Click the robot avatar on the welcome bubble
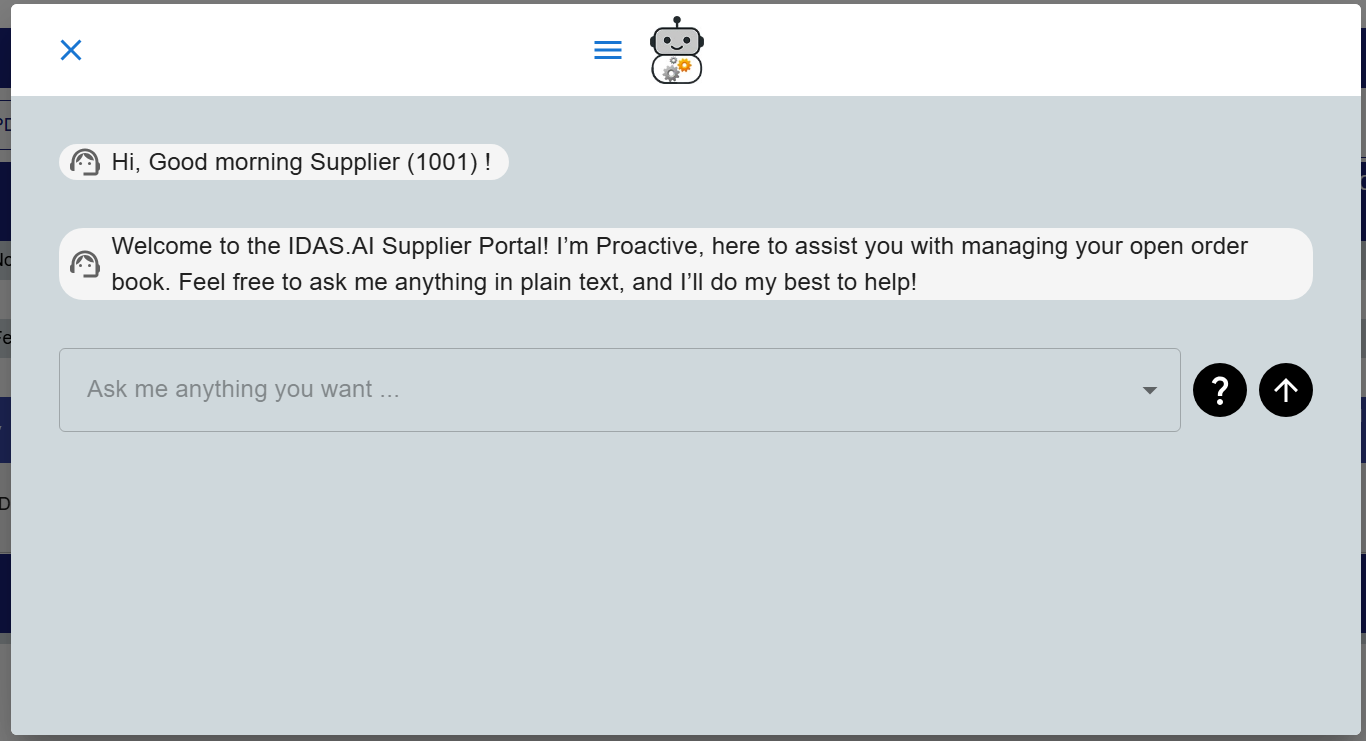Image resolution: width=1366 pixels, height=741 pixels. [x=84, y=264]
